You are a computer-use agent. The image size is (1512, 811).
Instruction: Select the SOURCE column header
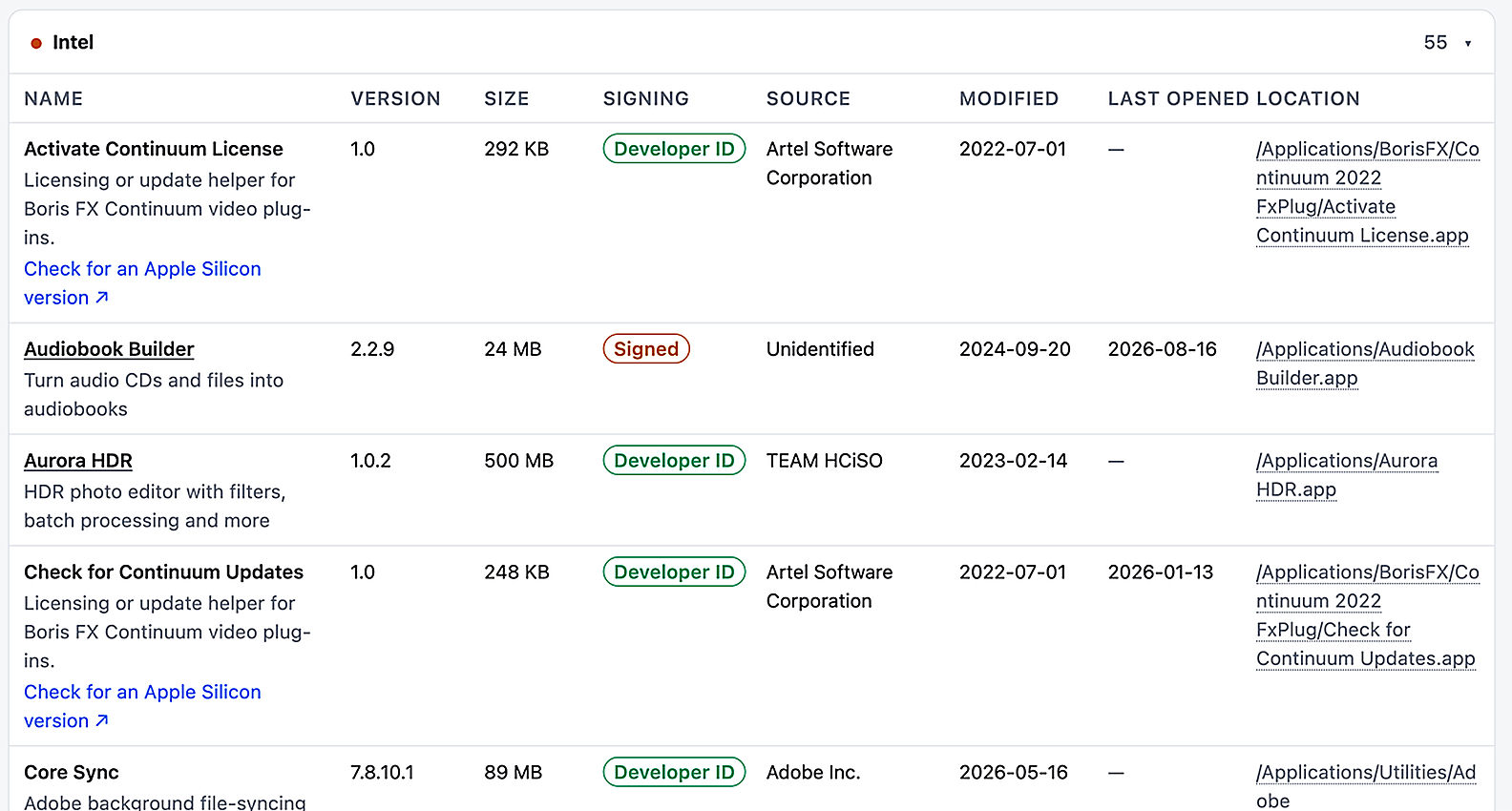point(808,98)
